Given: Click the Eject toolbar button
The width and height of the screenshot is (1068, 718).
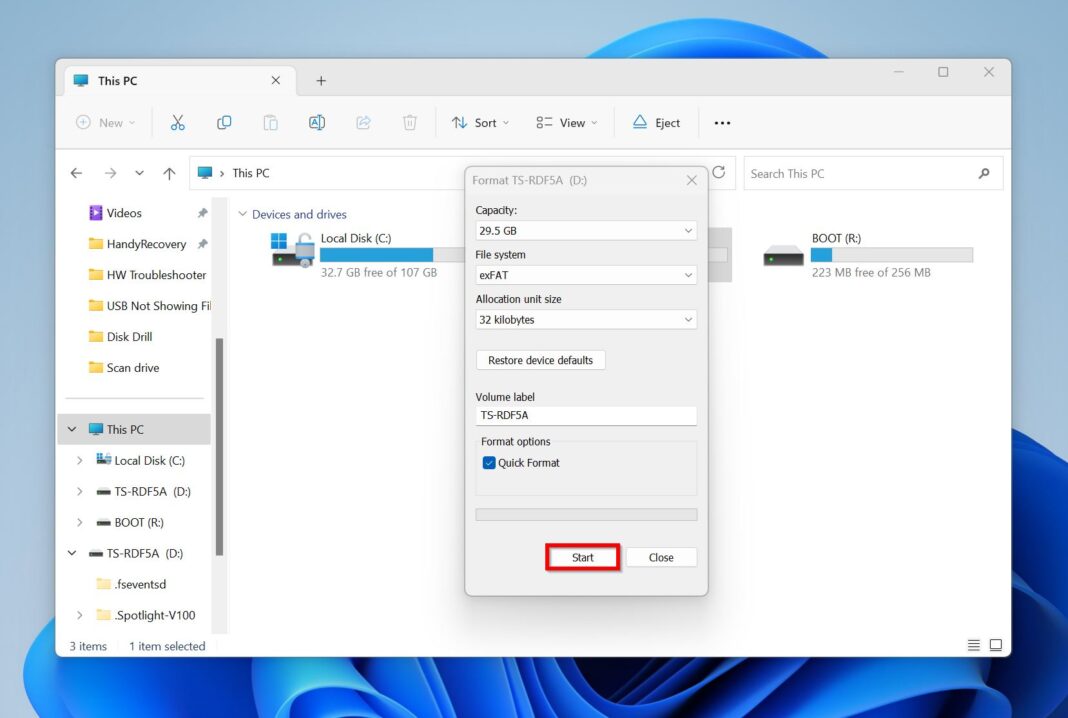Looking at the screenshot, I should click(657, 123).
